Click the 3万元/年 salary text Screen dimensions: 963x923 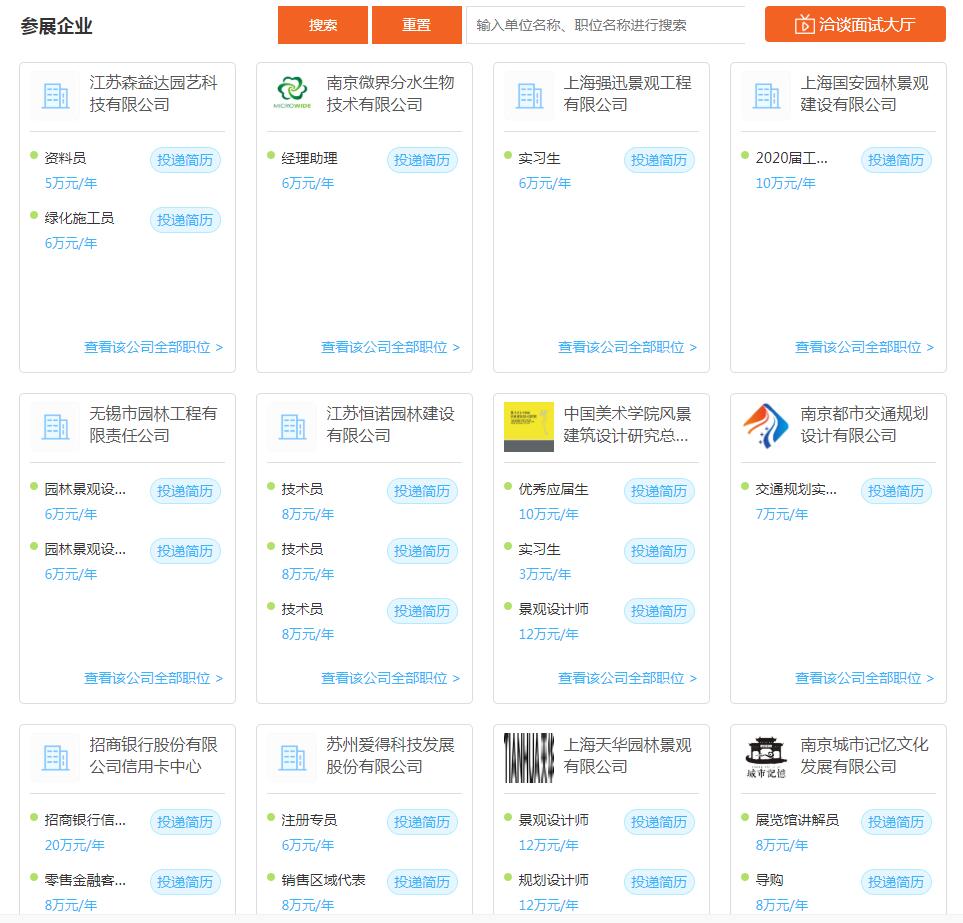click(x=545, y=575)
